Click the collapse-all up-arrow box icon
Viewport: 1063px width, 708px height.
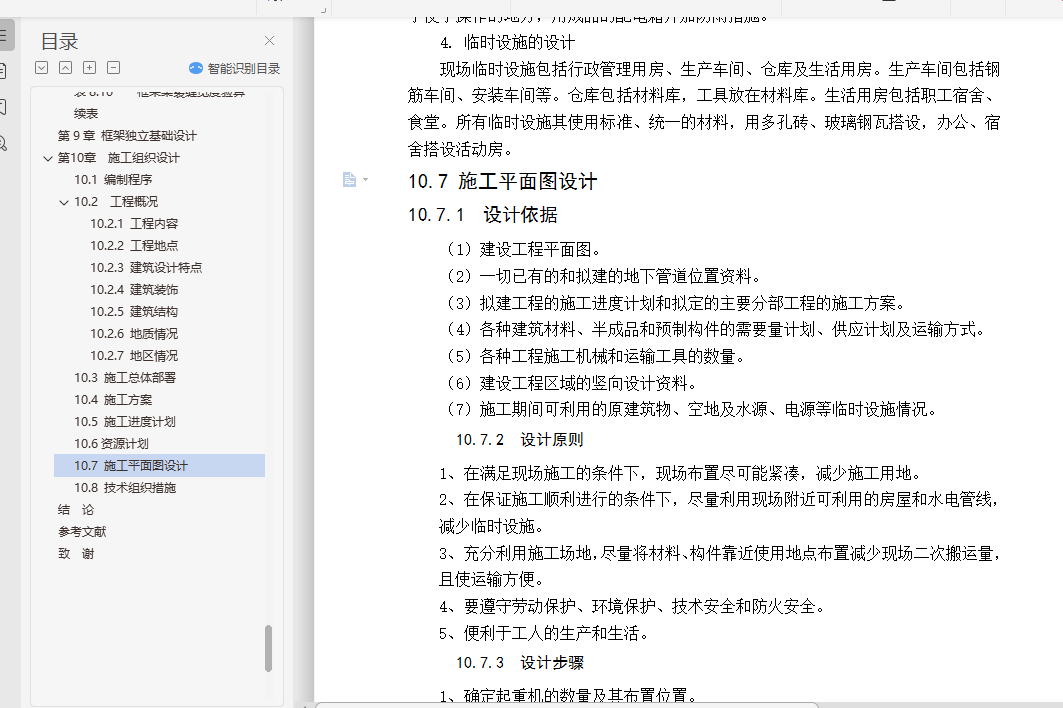66,68
